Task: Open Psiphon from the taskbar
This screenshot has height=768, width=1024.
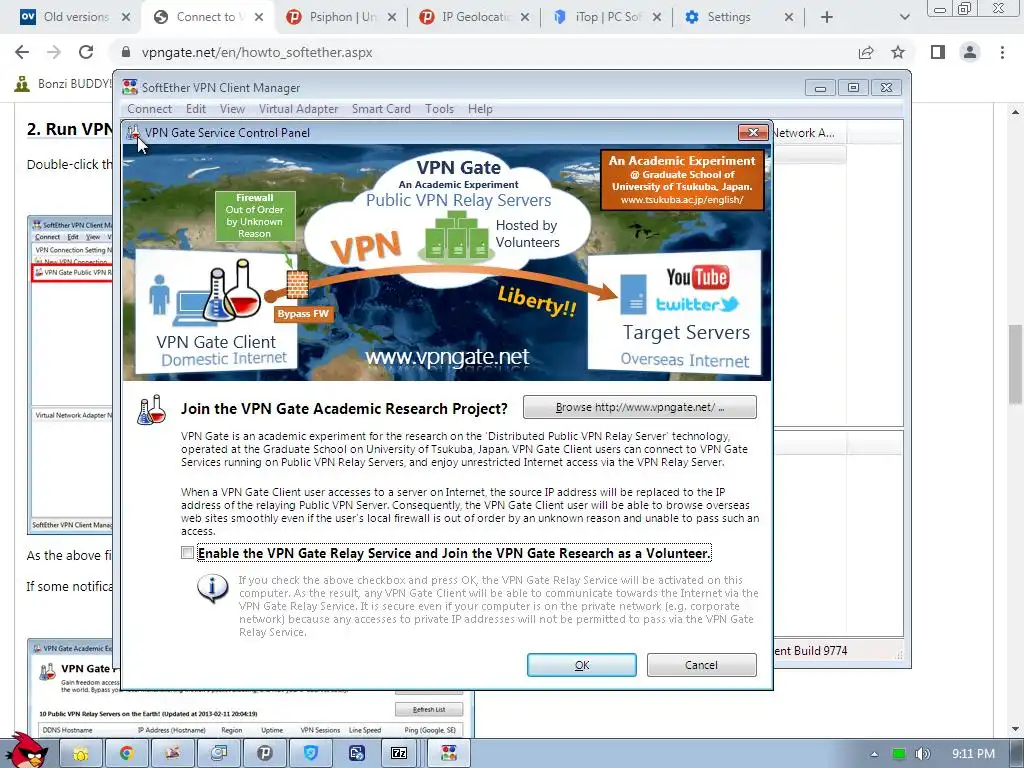Action: coord(264,754)
